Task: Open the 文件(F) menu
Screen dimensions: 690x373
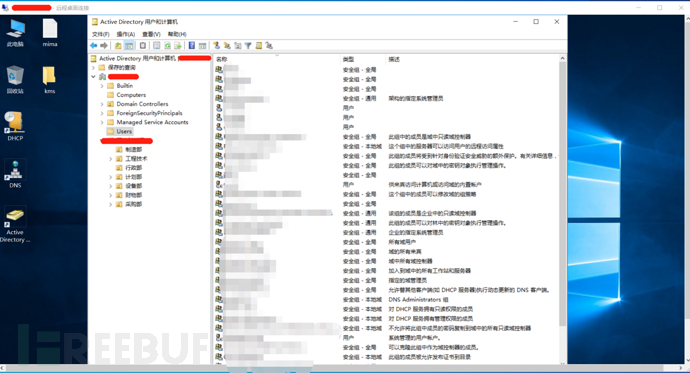Action: click(x=100, y=34)
